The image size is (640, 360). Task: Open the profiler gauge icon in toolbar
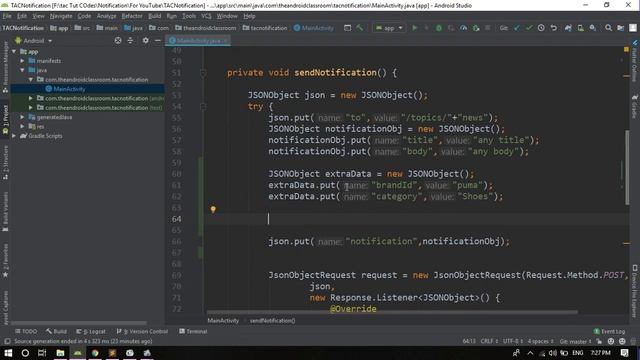pos(463,28)
